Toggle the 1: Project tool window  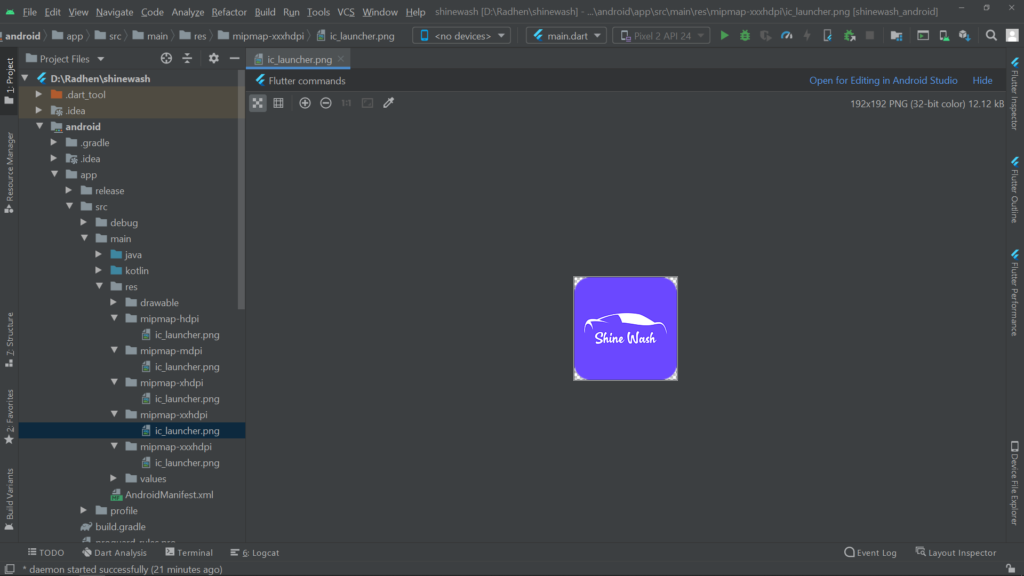[x=9, y=82]
